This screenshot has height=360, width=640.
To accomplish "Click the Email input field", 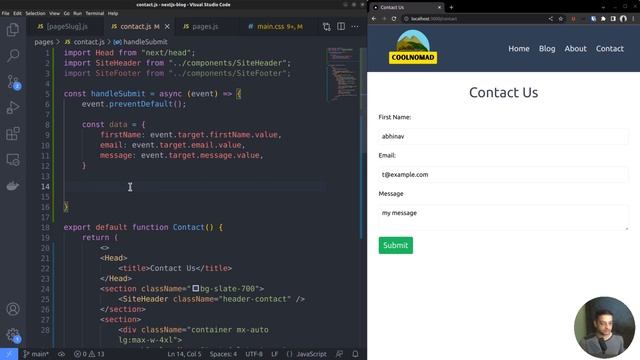I will point(503,174).
